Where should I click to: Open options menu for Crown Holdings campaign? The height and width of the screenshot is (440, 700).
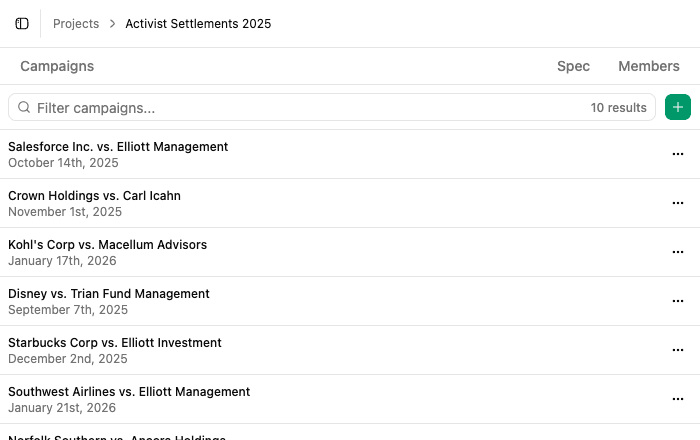pyautogui.click(x=678, y=203)
